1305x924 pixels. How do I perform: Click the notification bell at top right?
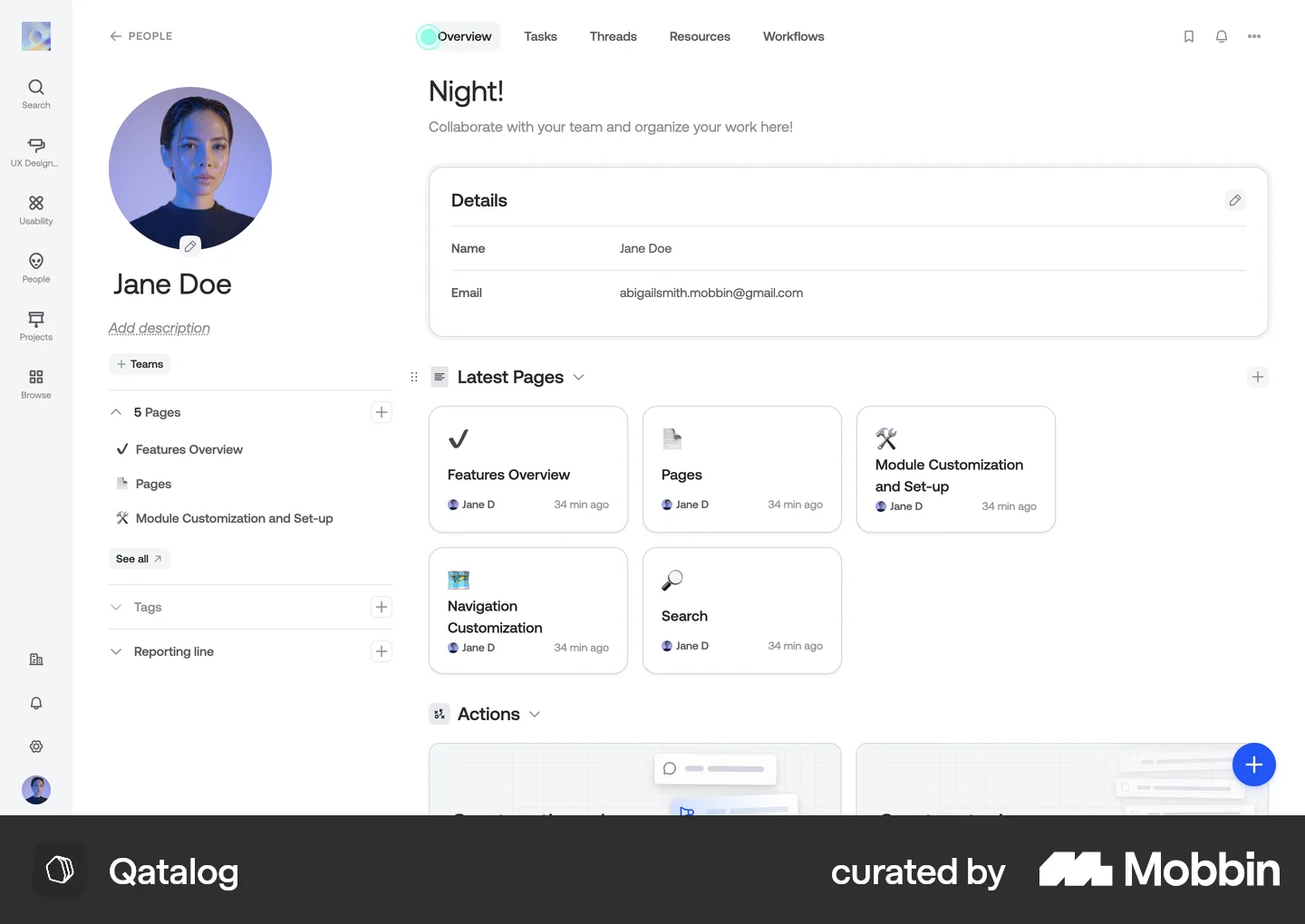(x=1222, y=36)
